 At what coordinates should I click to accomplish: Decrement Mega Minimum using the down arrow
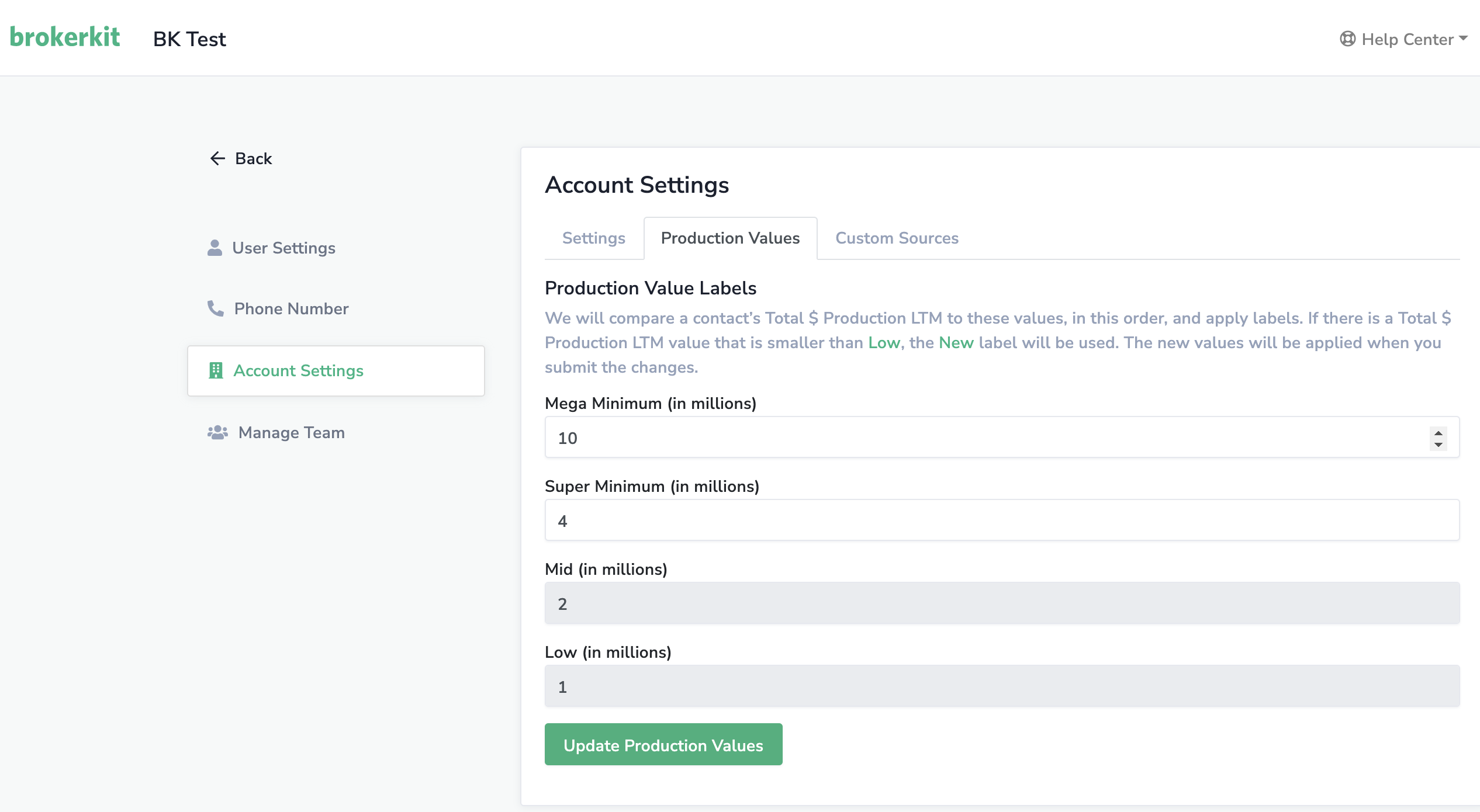coord(1438,445)
